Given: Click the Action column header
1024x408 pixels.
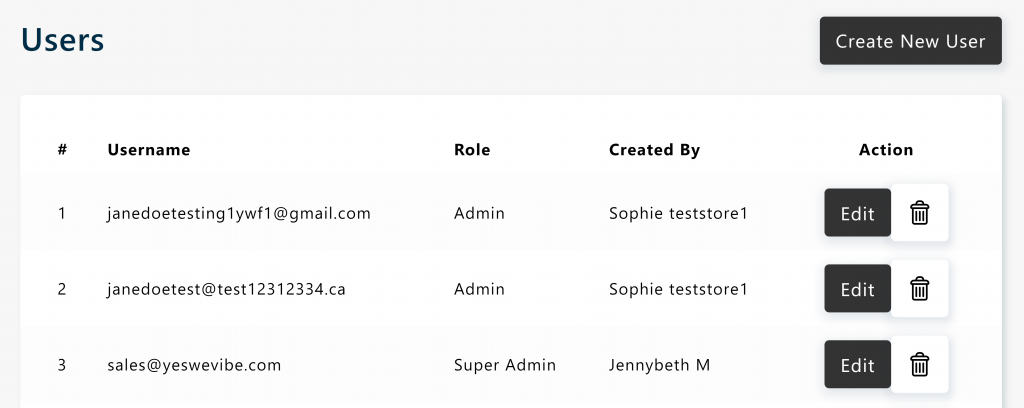Looking at the screenshot, I should 886,149.
